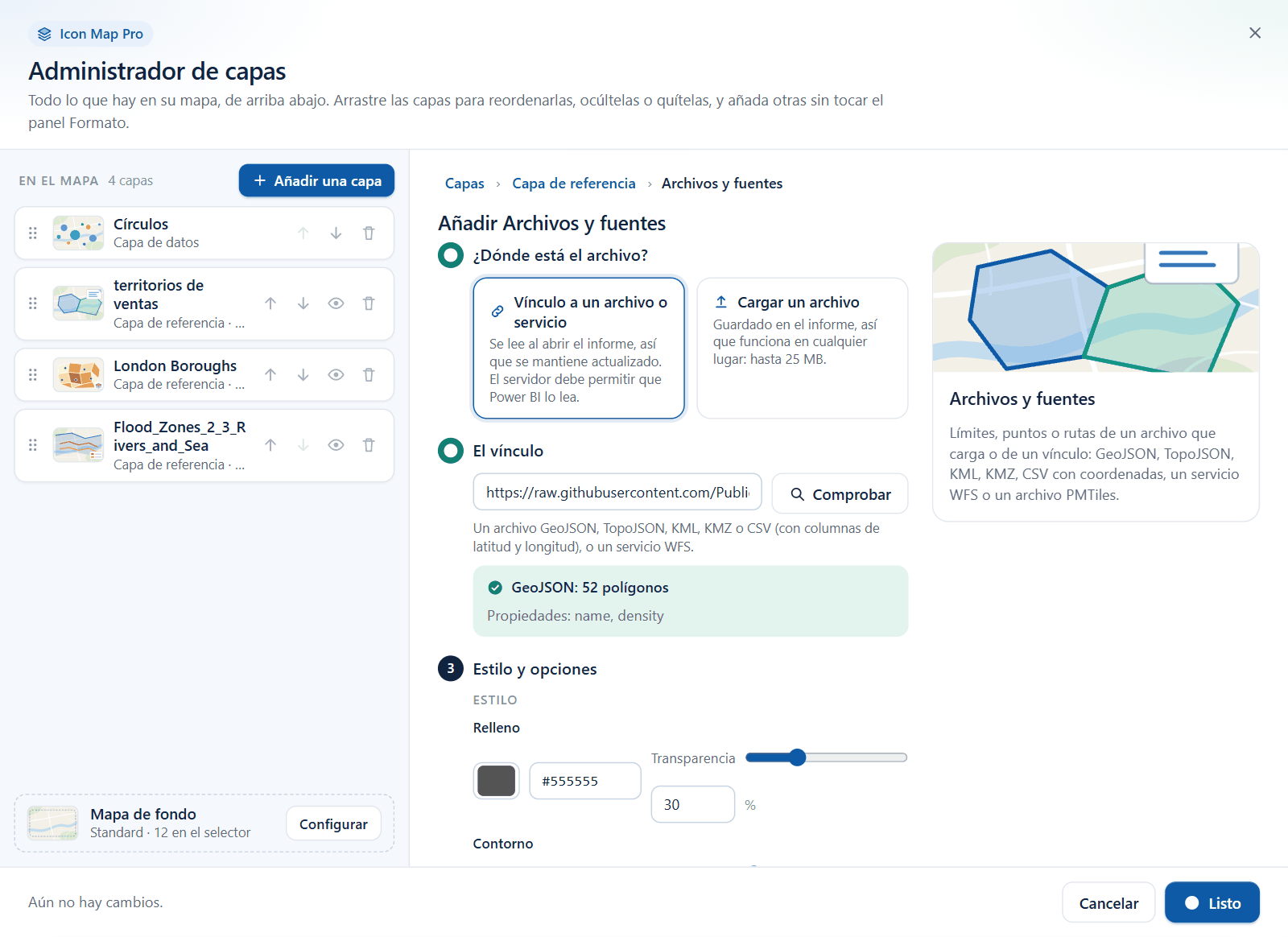Select the Círculos layer thumbnail
Screen dimensions: 1288x937
tap(78, 233)
